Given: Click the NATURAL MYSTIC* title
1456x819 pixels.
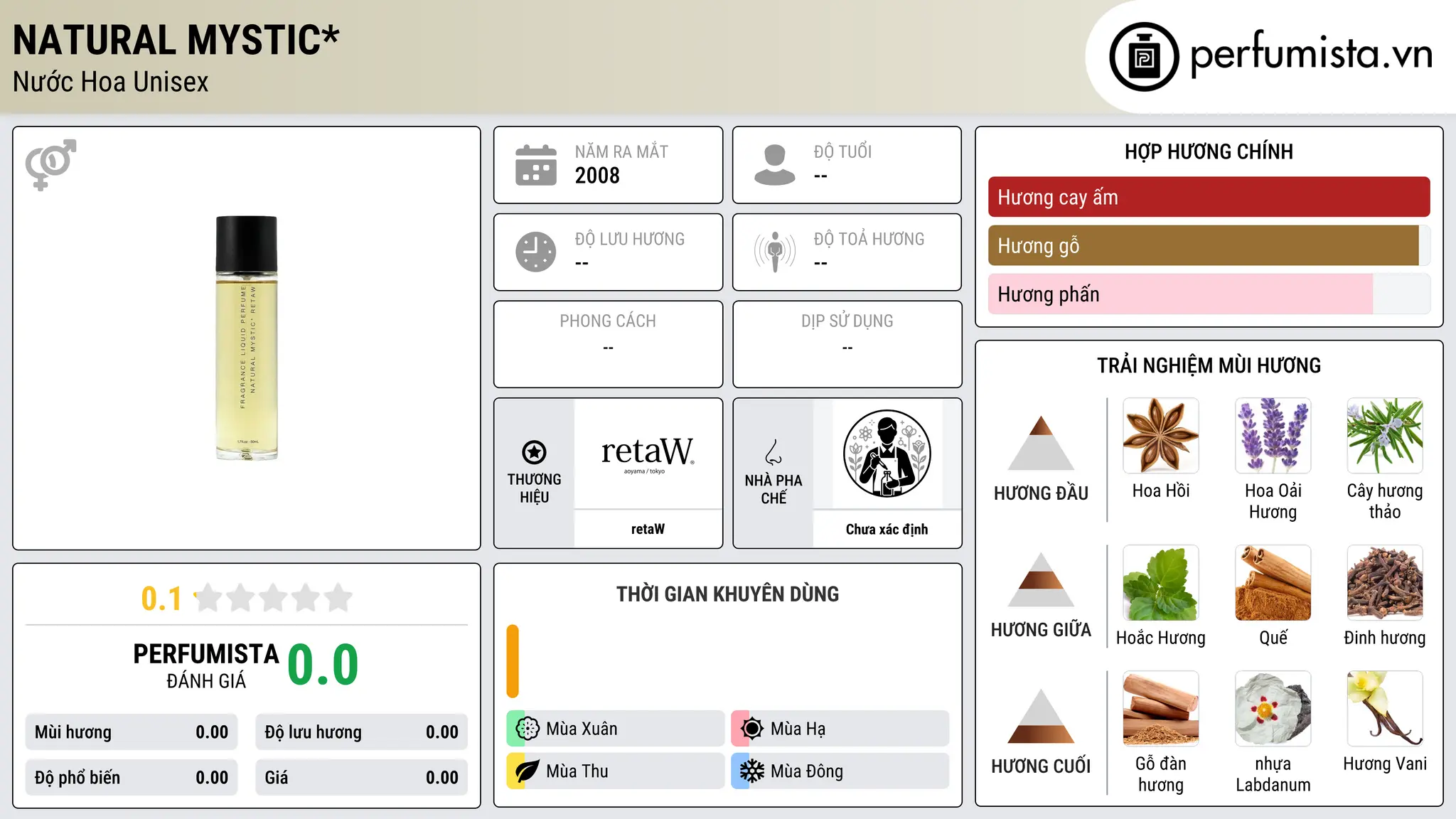Looking at the screenshot, I should (176, 40).
